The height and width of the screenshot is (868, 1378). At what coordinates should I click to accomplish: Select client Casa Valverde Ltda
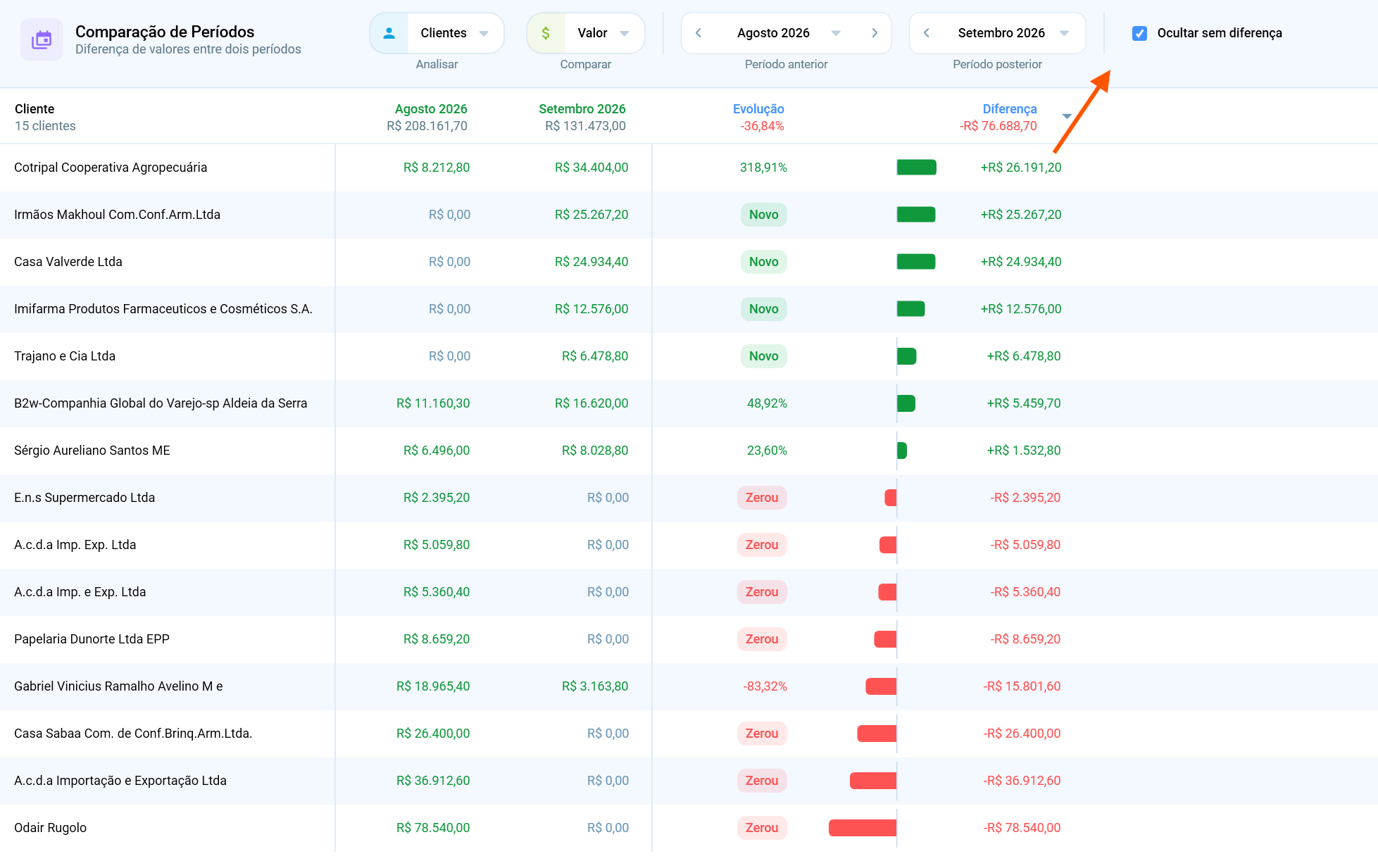tap(68, 262)
